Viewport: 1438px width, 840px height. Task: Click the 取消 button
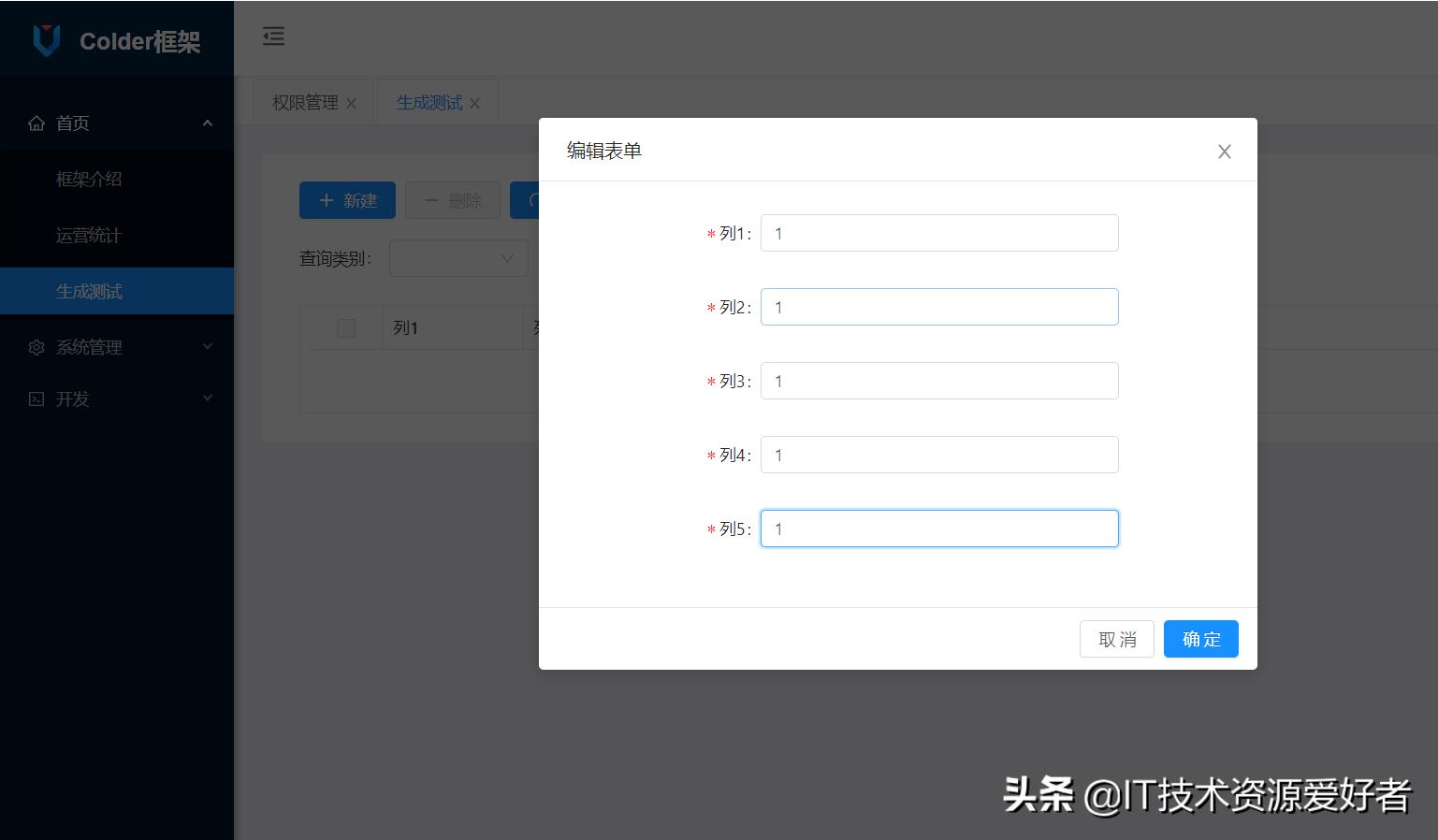[x=1116, y=639]
